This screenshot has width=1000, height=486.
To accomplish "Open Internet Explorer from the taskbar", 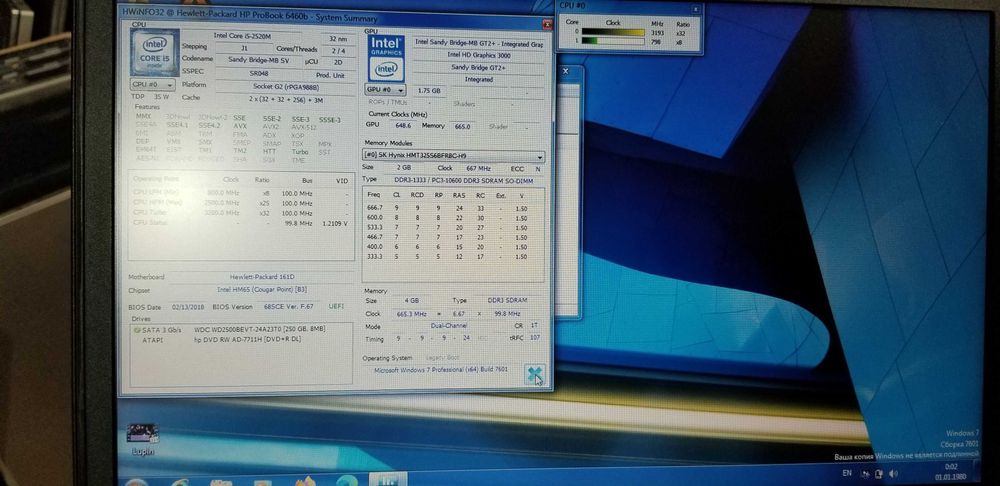I will click(179, 482).
